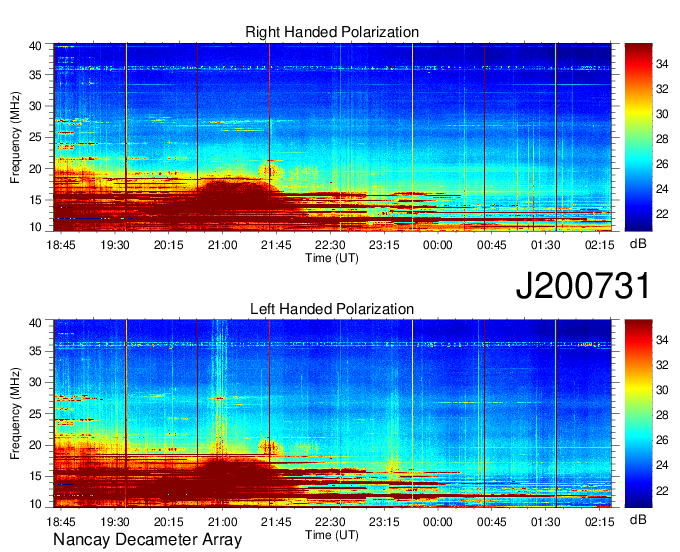Click the 24 dB label on Left Handed colorbar
Image resolution: width=680 pixels, height=552 pixels.
(x=662, y=465)
